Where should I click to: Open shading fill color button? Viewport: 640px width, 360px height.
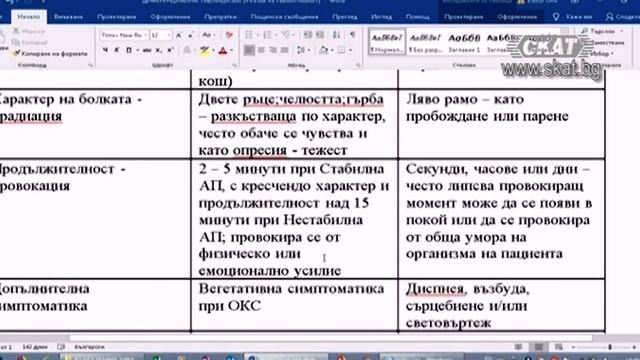pyautogui.click(x=323, y=50)
